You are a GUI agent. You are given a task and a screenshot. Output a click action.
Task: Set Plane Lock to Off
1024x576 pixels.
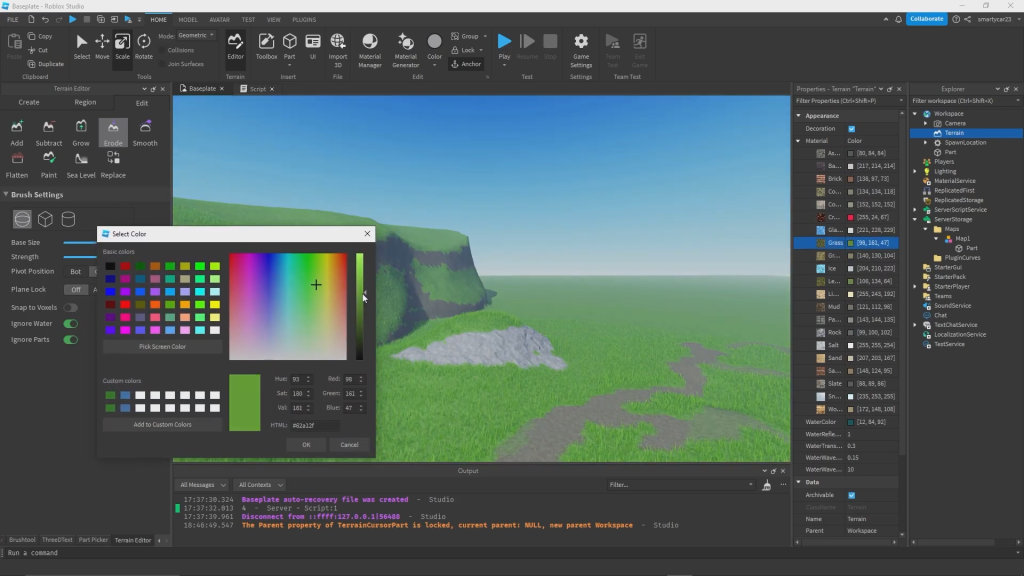[76, 289]
